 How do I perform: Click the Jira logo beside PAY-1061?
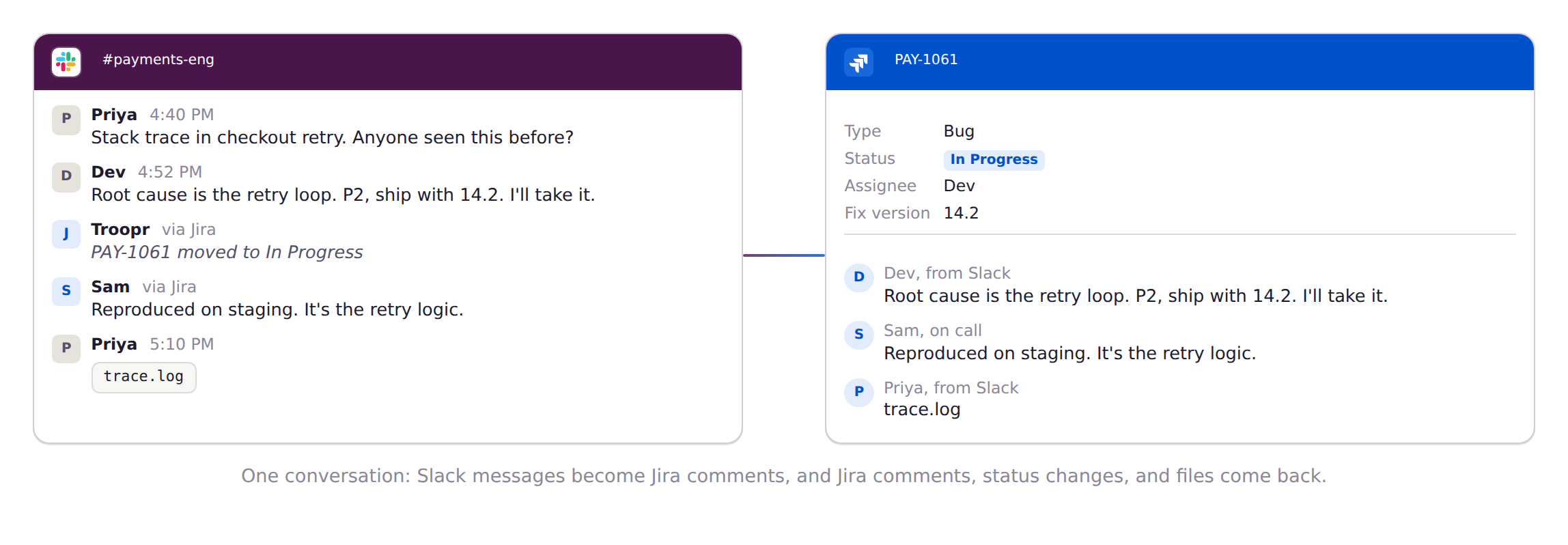(x=858, y=62)
